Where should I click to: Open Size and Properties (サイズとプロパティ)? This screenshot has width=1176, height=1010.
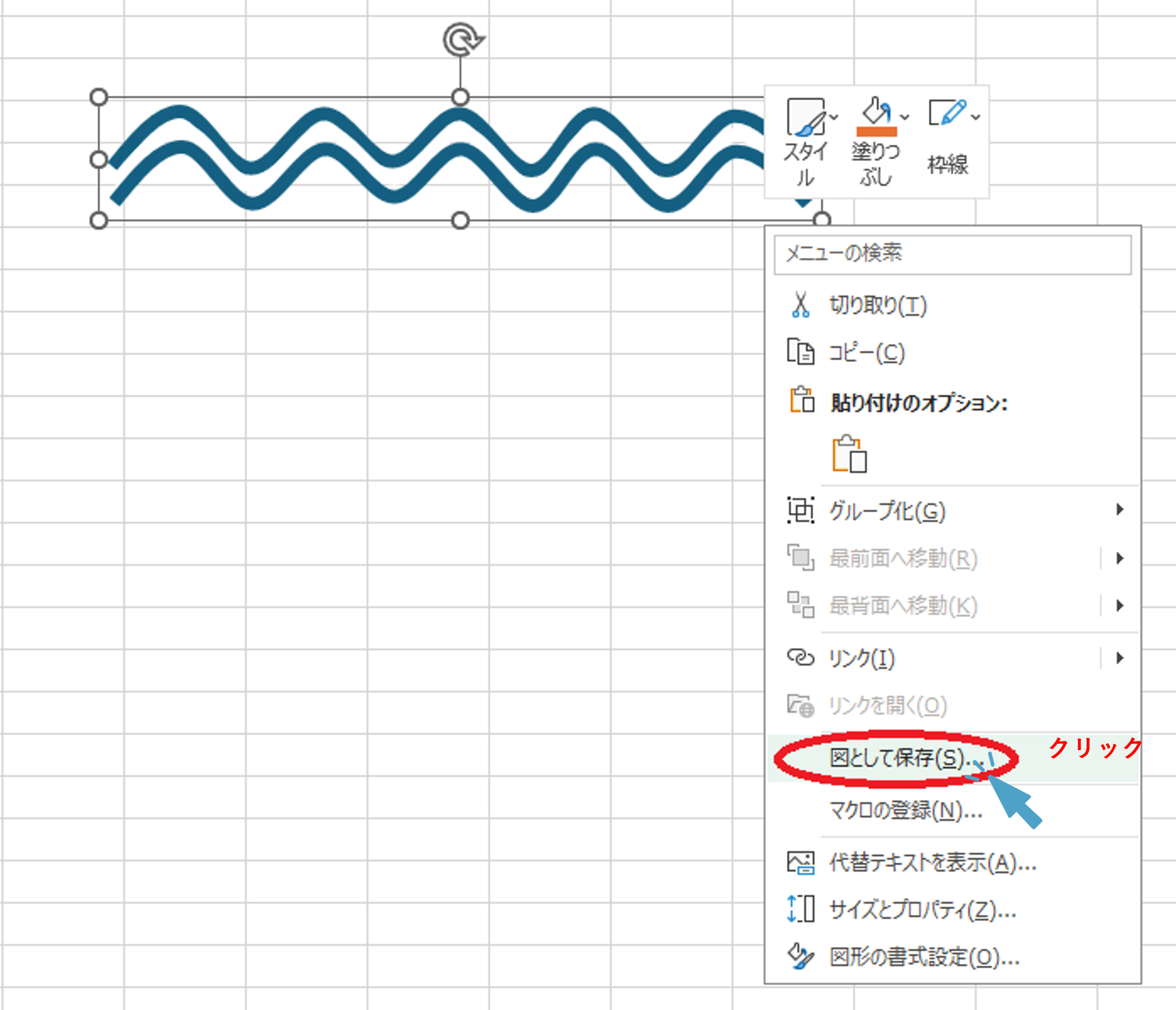click(922, 910)
